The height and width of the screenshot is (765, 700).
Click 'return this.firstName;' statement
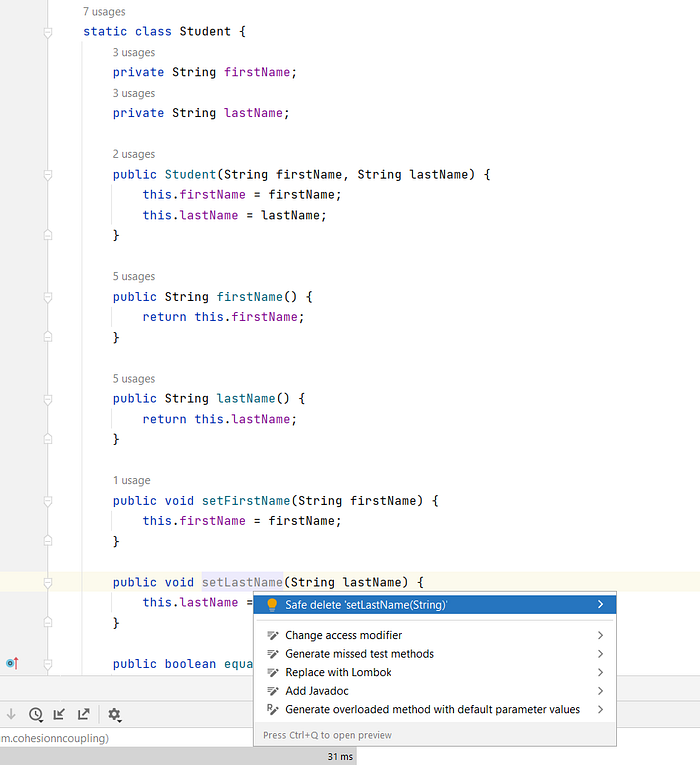[223, 317]
